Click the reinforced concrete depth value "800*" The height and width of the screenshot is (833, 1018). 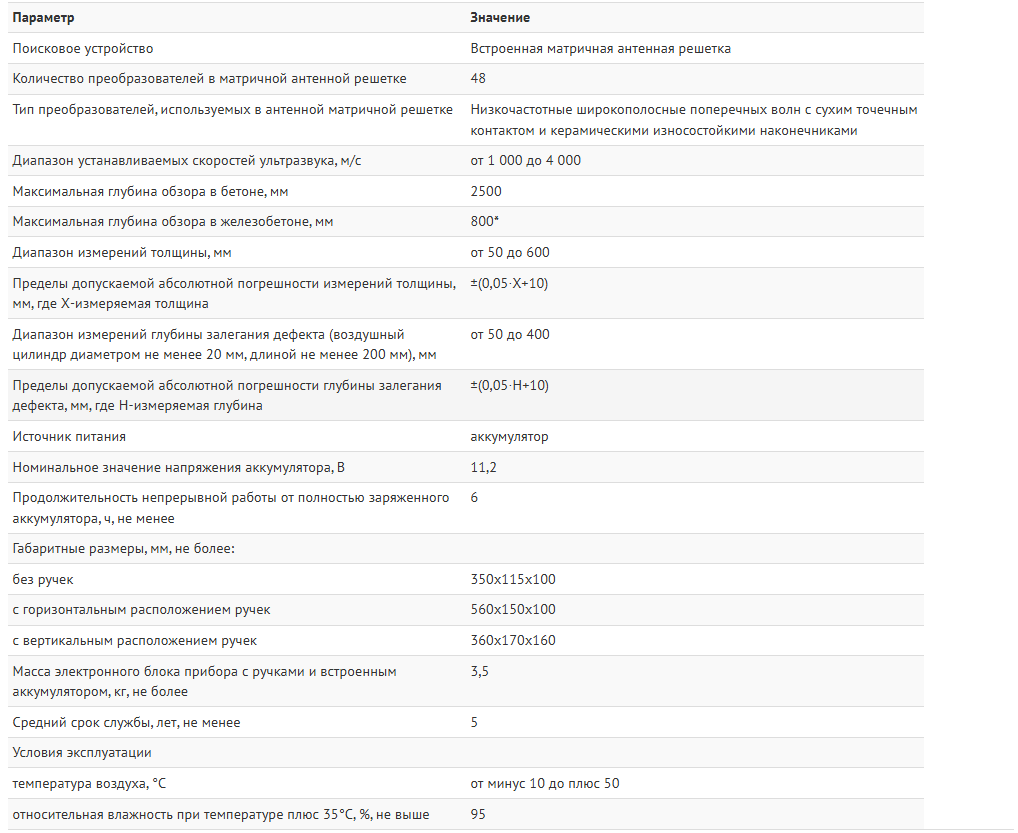485,221
